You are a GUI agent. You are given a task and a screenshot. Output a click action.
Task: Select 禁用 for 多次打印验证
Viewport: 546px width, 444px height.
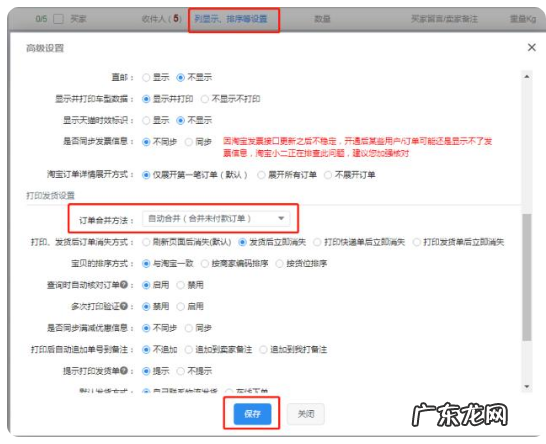click(x=146, y=307)
